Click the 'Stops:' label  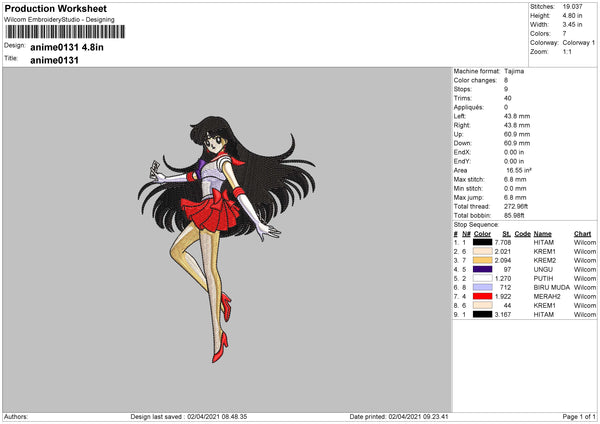click(463, 89)
